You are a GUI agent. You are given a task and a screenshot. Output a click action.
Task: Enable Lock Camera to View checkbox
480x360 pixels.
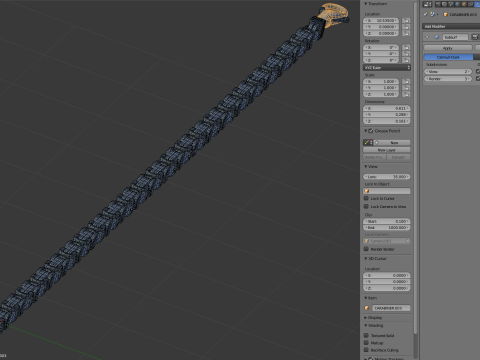click(x=366, y=207)
